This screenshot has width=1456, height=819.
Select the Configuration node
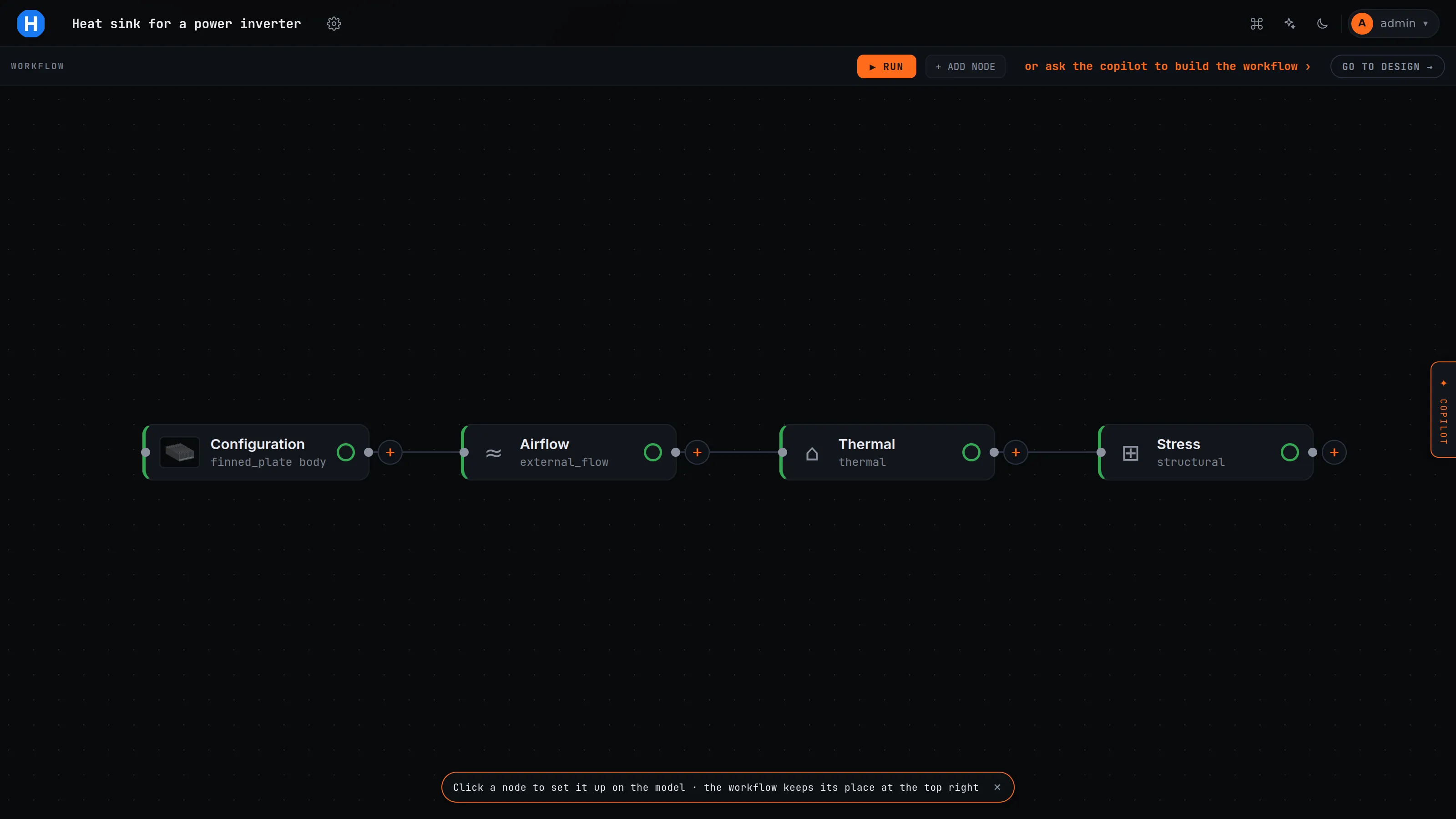point(257,452)
